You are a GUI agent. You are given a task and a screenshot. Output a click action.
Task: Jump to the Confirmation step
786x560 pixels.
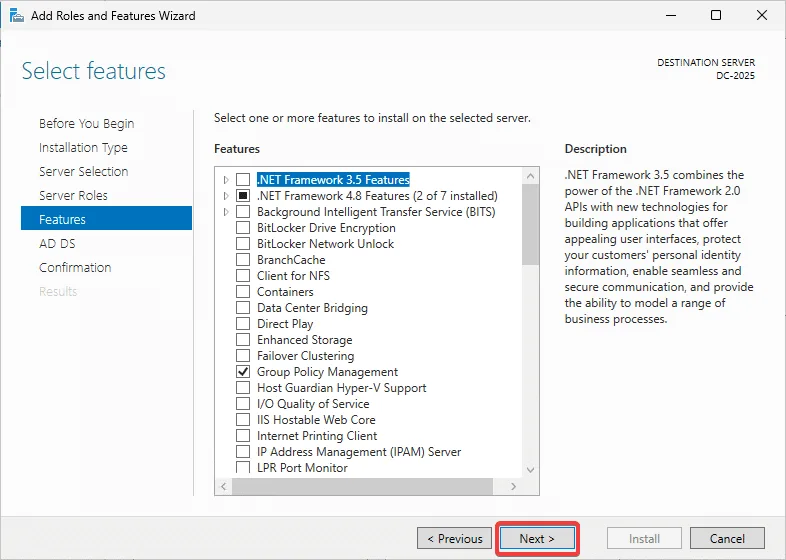tap(75, 268)
